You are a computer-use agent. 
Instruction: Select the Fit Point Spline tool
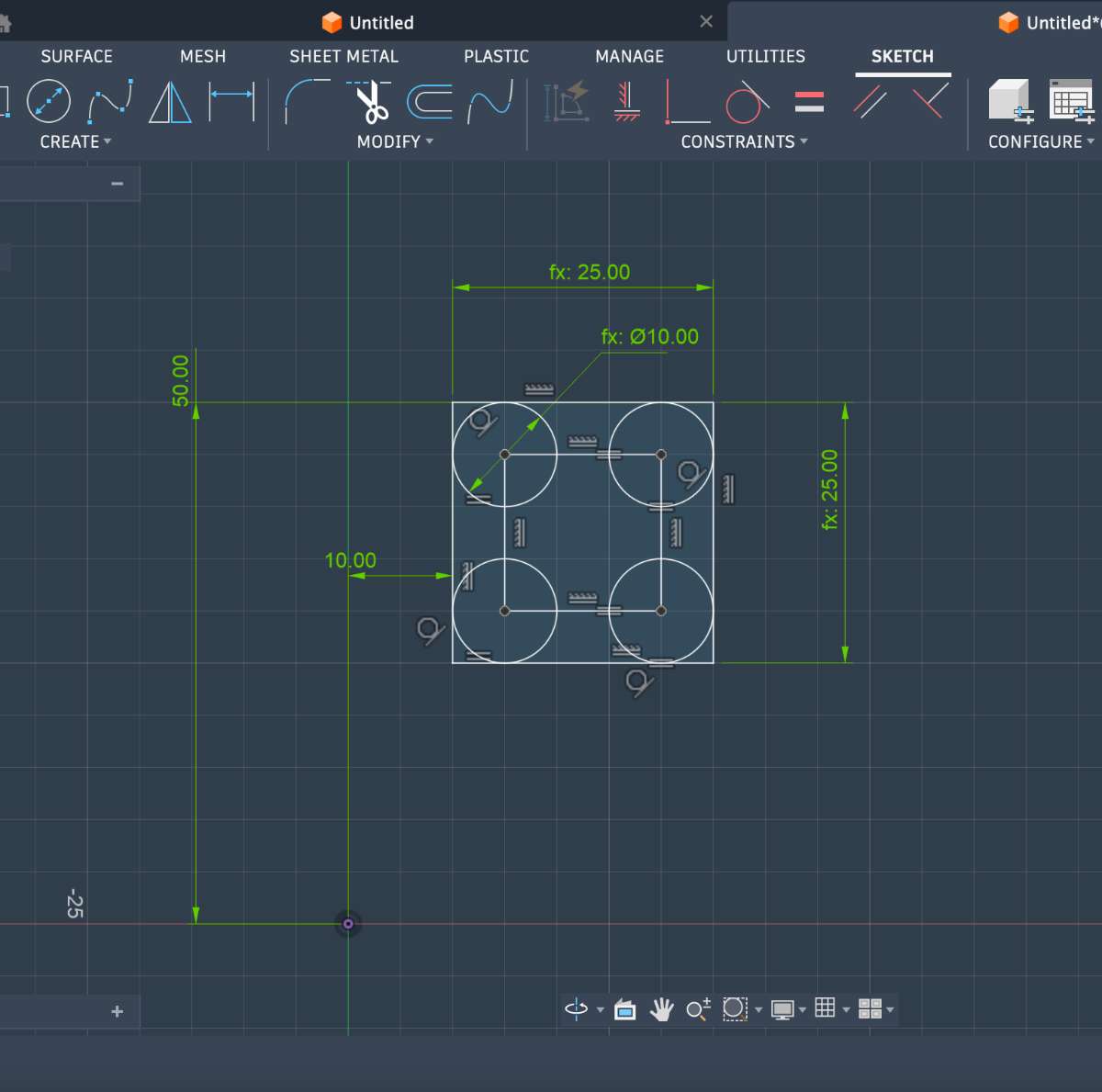110,102
